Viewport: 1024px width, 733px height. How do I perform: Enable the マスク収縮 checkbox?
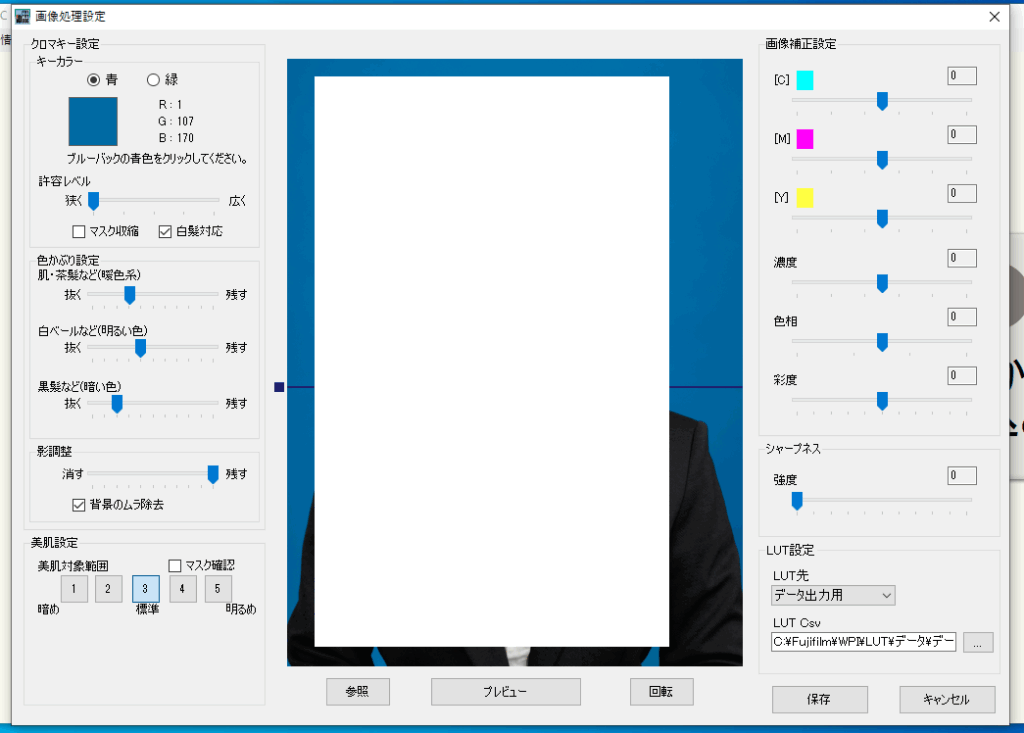(x=79, y=232)
